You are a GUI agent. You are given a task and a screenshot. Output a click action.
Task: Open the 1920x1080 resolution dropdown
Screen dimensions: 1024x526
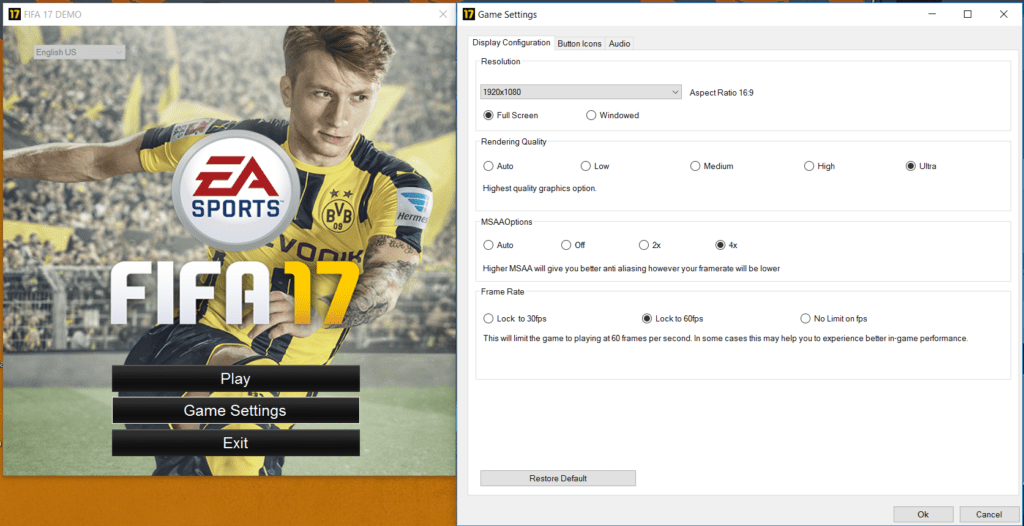(x=580, y=92)
